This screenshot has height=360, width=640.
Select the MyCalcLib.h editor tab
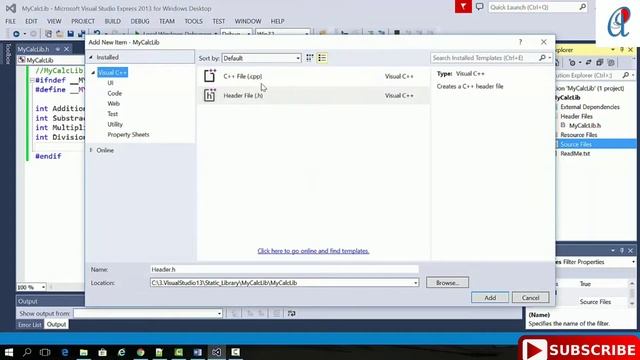pyautogui.click(x=33, y=49)
